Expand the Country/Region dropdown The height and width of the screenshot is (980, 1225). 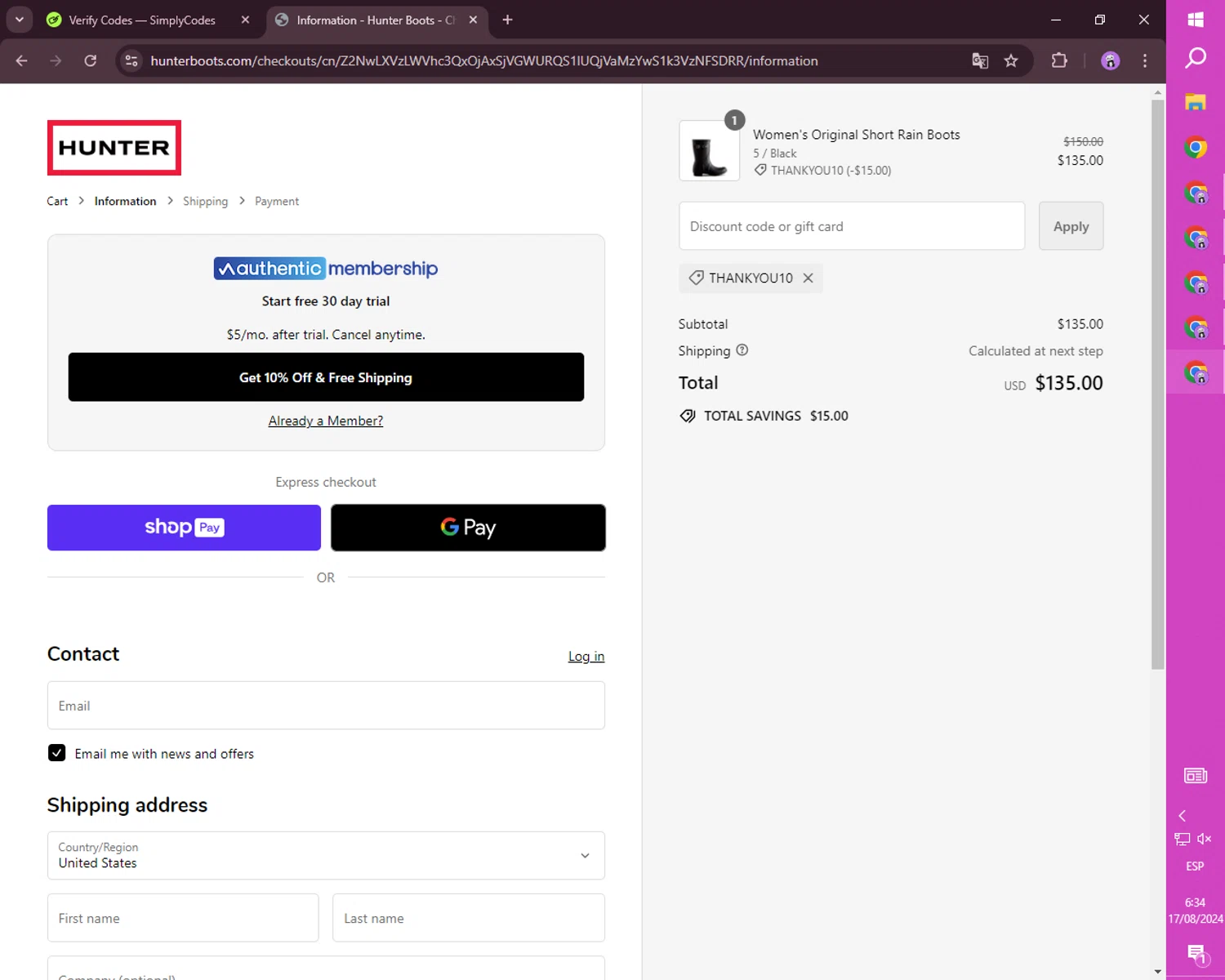pos(326,855)
